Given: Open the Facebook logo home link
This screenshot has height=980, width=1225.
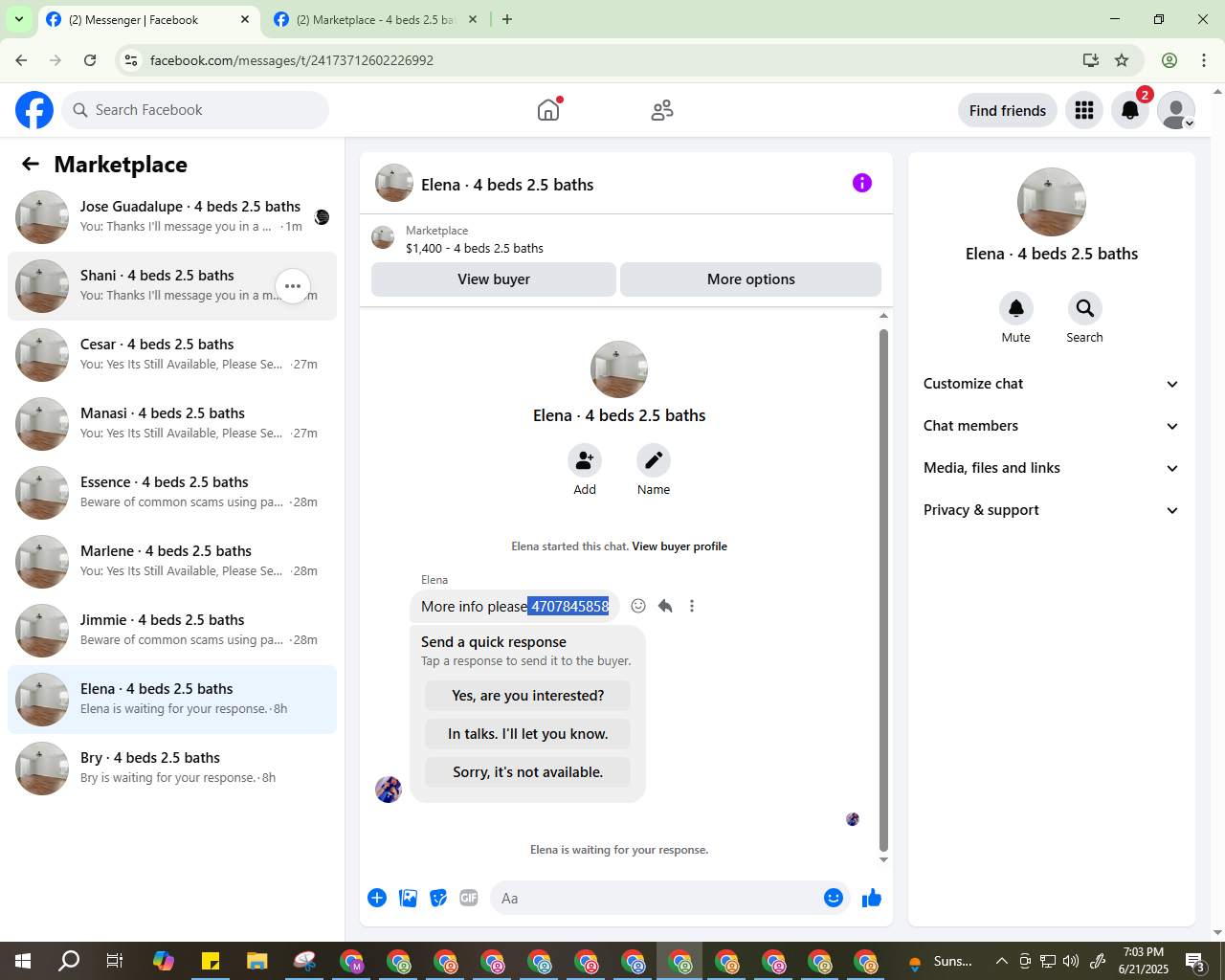Looking at the screenshot, I should coord(34,110).
